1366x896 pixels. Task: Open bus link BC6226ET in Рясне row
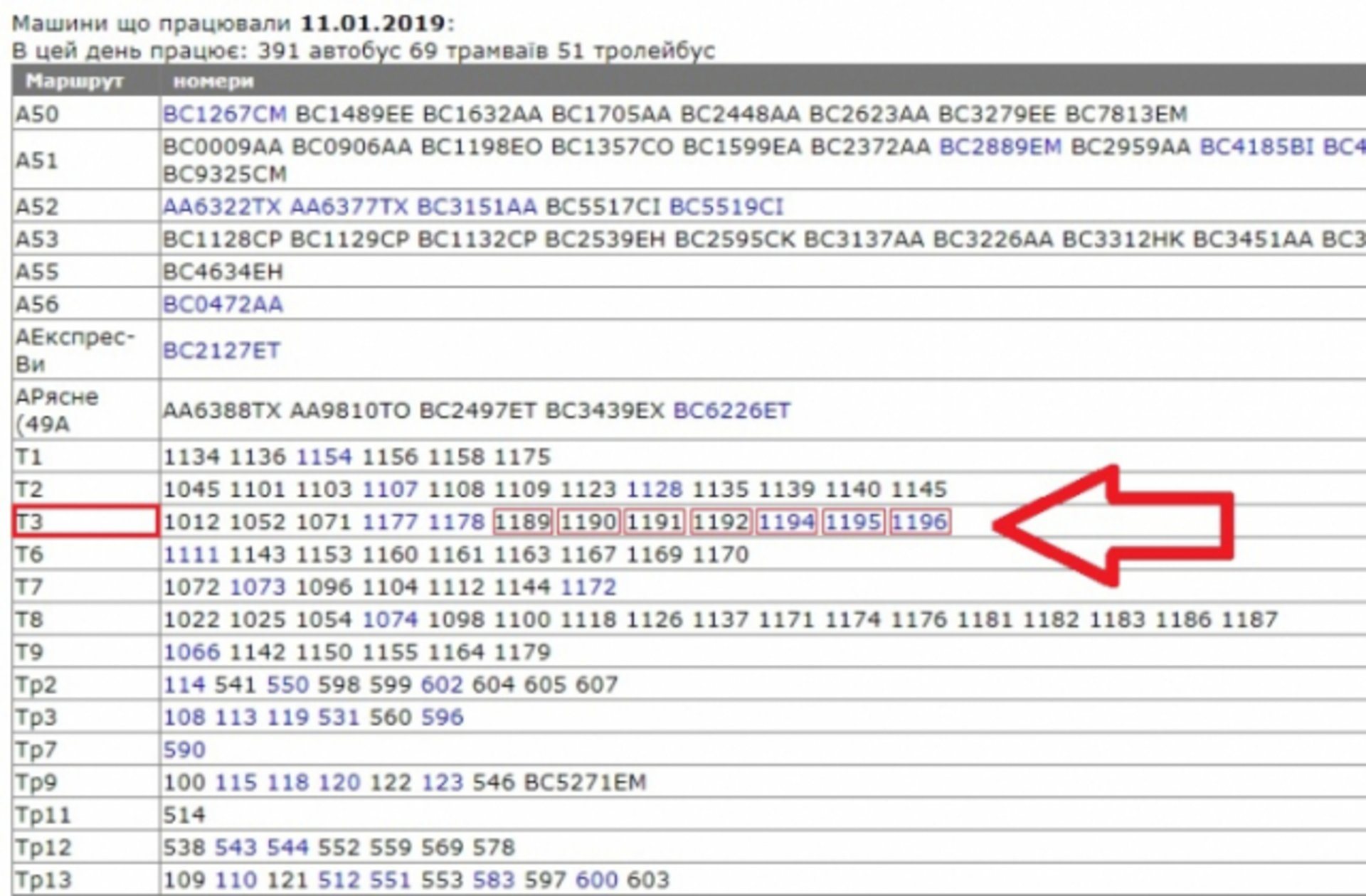(x=731, y=410)
